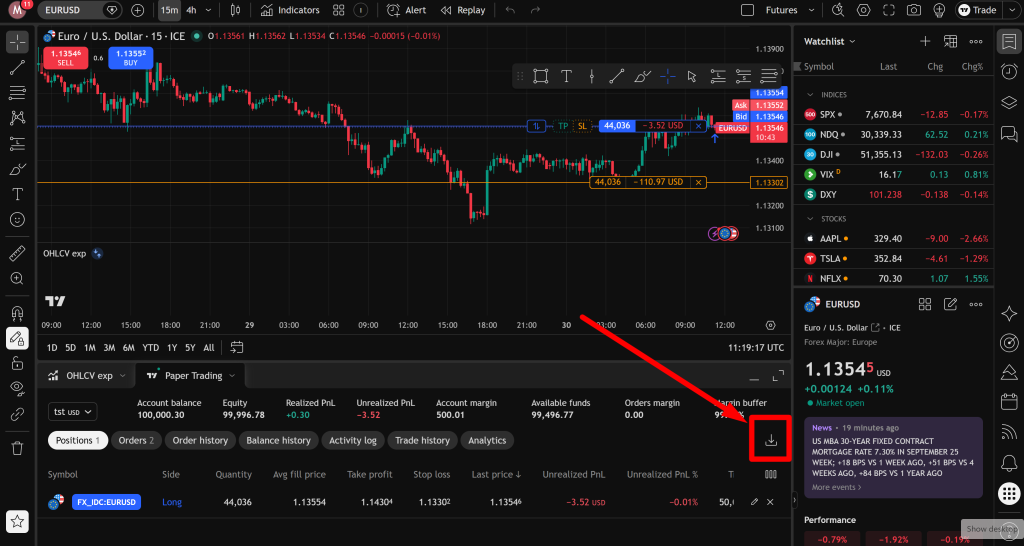Open the indicator templates grid icon
Image resolution: width=1024 pixels, height=546 pixels.
coord(338,10)
